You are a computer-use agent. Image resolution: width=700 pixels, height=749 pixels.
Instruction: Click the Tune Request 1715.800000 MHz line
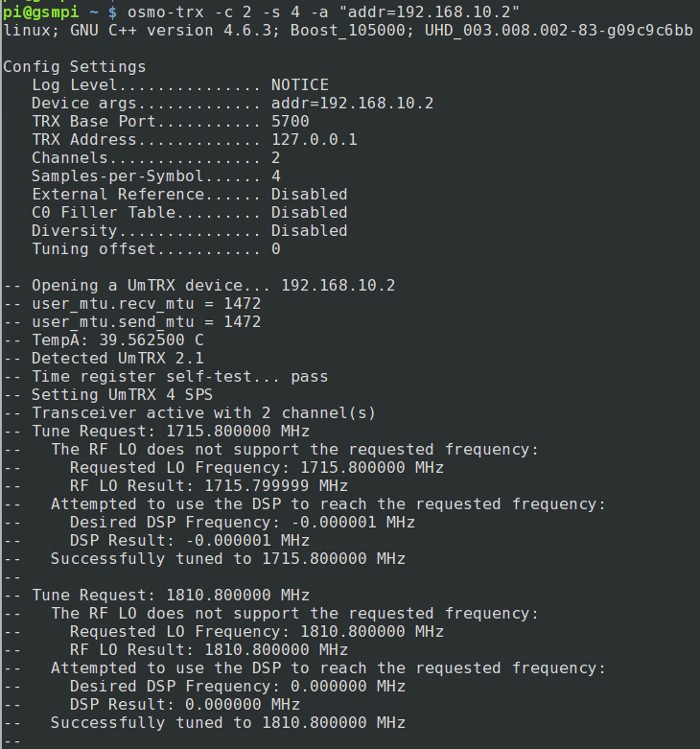coord(170,431)
